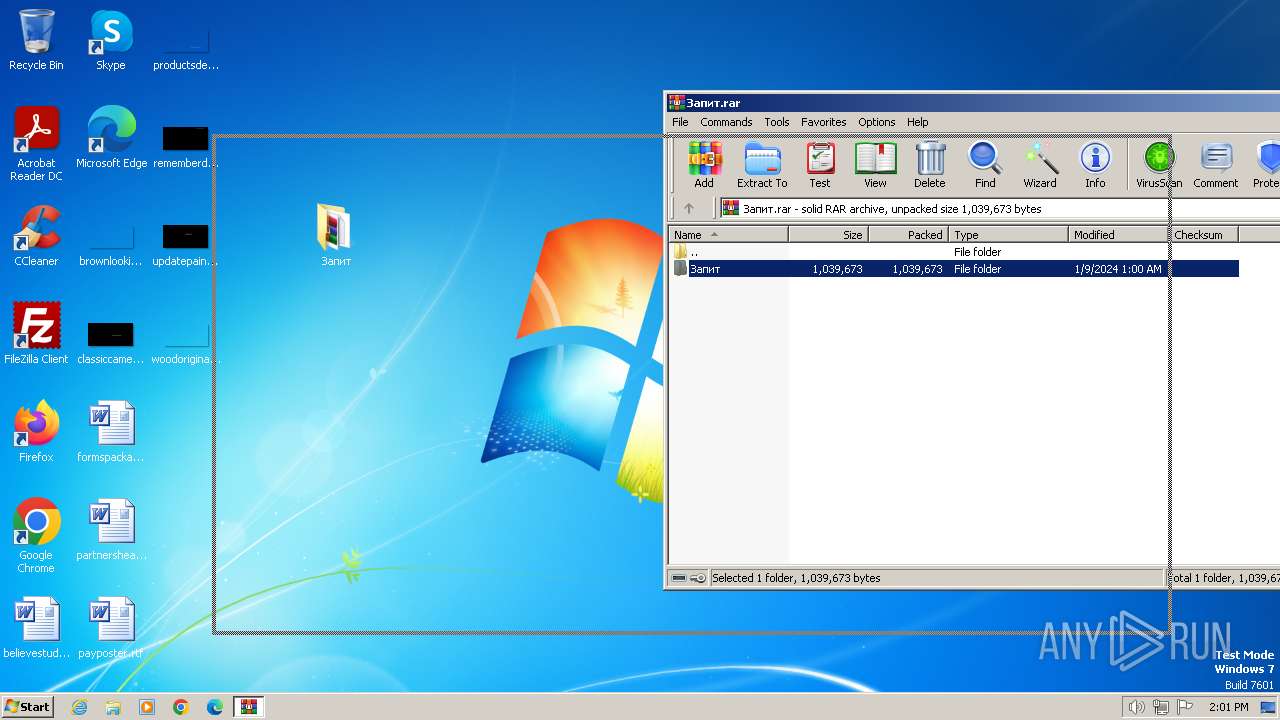Click the Запит.rar window title bar
Viewport: 1280px width, 720px height.
pos(972,102)
